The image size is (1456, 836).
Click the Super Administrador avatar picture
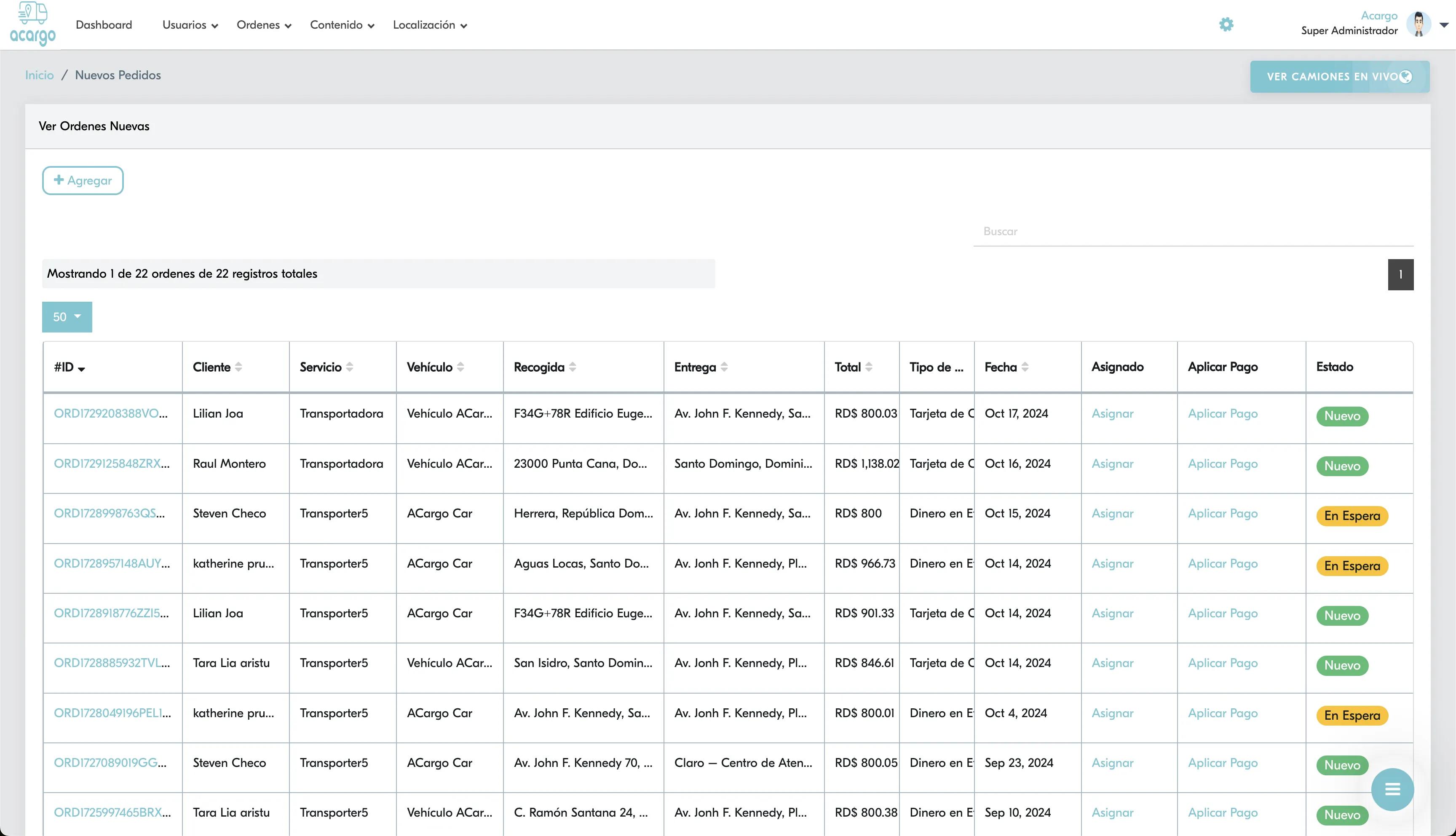[1418, 24]
